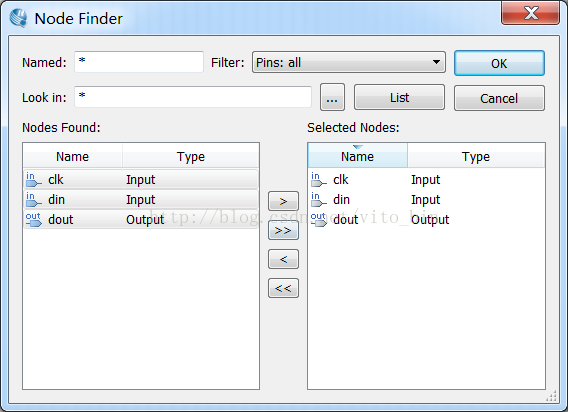Confirm selection with the OK button

pyautogui.click(x=499, y=63)
